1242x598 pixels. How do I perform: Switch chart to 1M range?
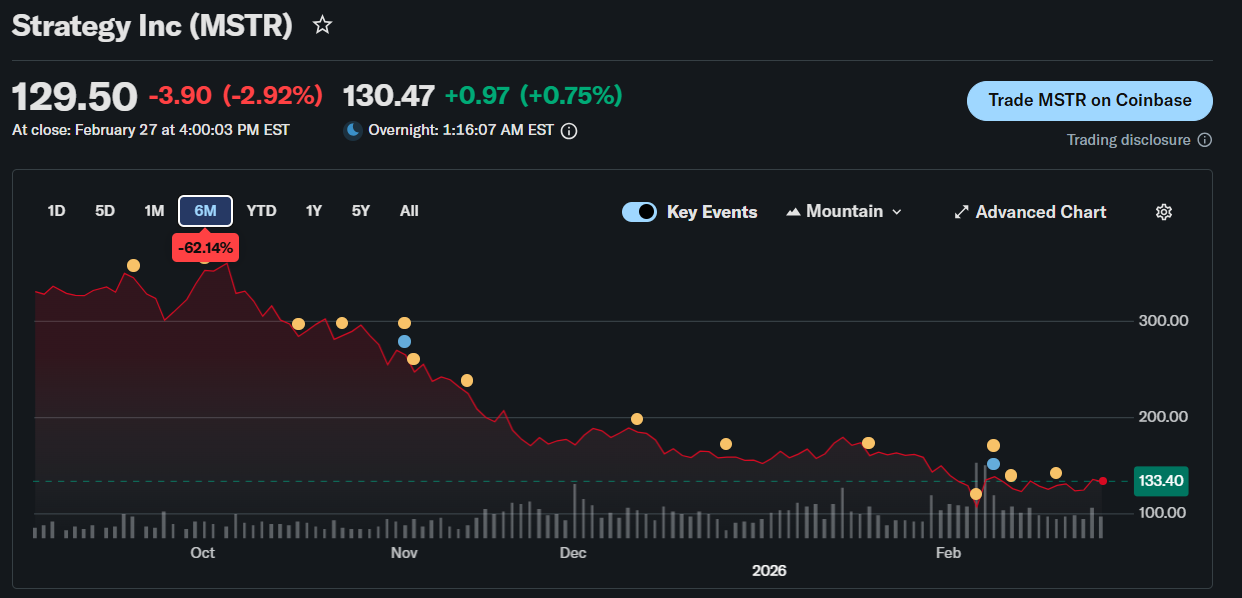[154, 211]
